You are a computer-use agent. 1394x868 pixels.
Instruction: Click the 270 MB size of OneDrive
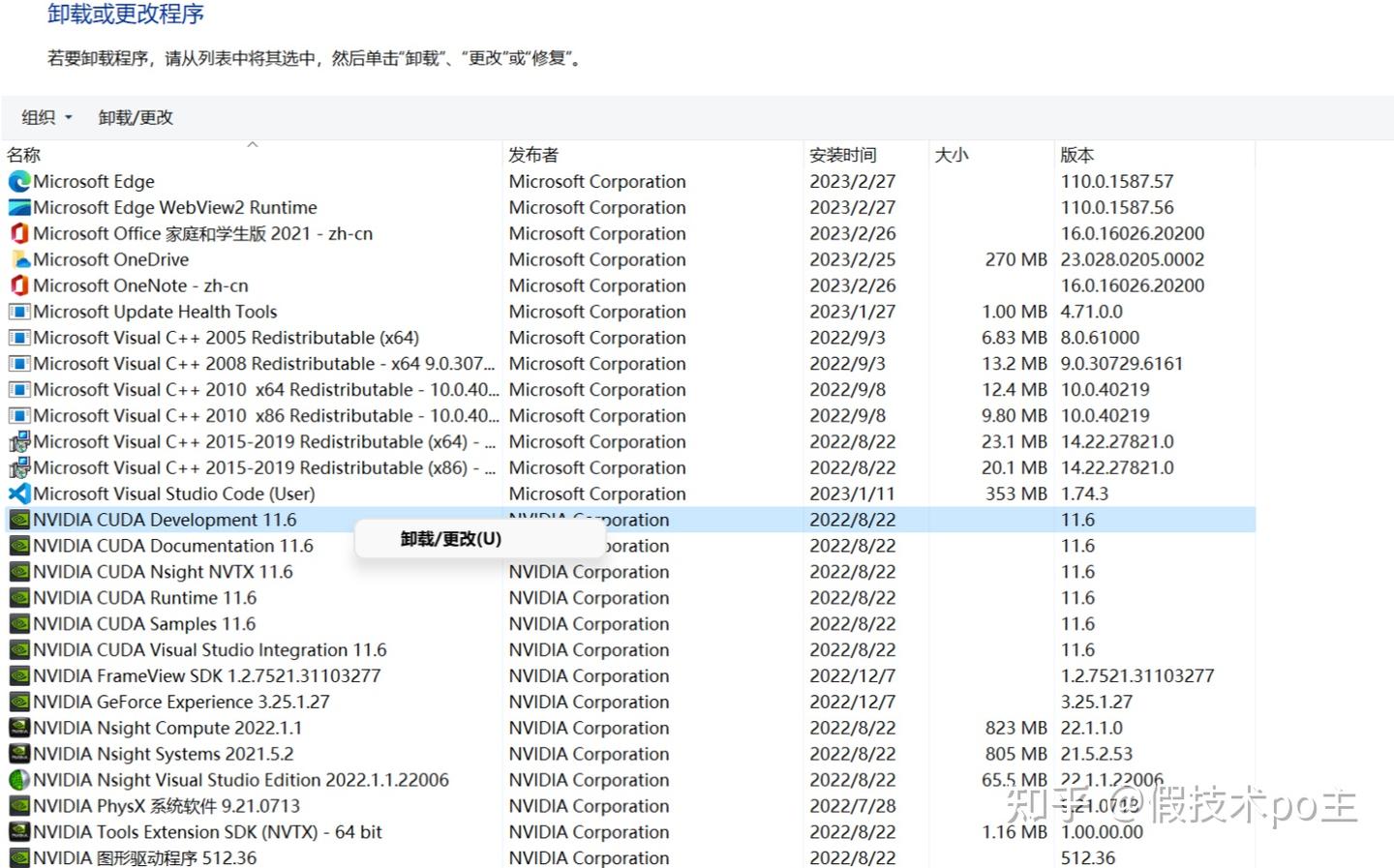[x=1016, y=259]
